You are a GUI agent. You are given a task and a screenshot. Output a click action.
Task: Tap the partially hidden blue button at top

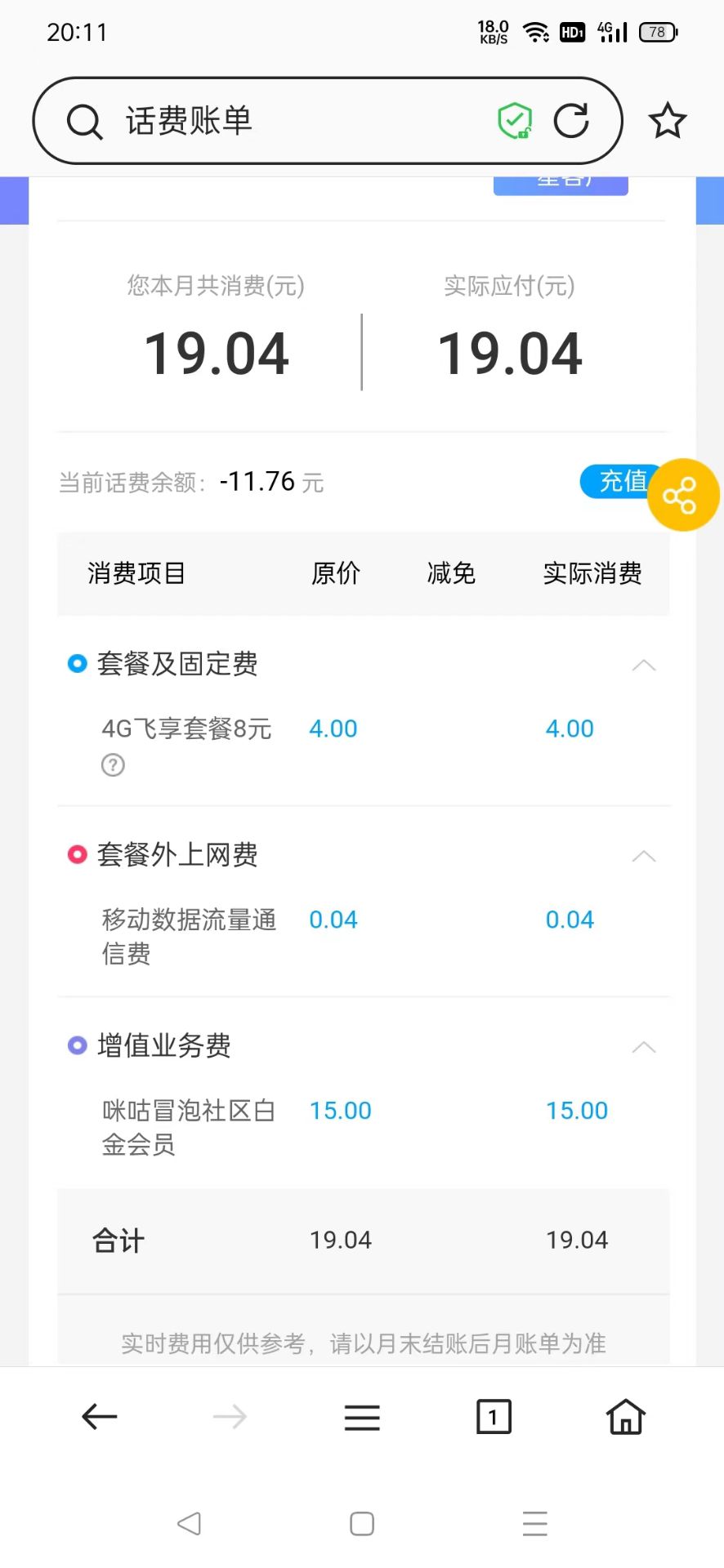pos(561,185)
